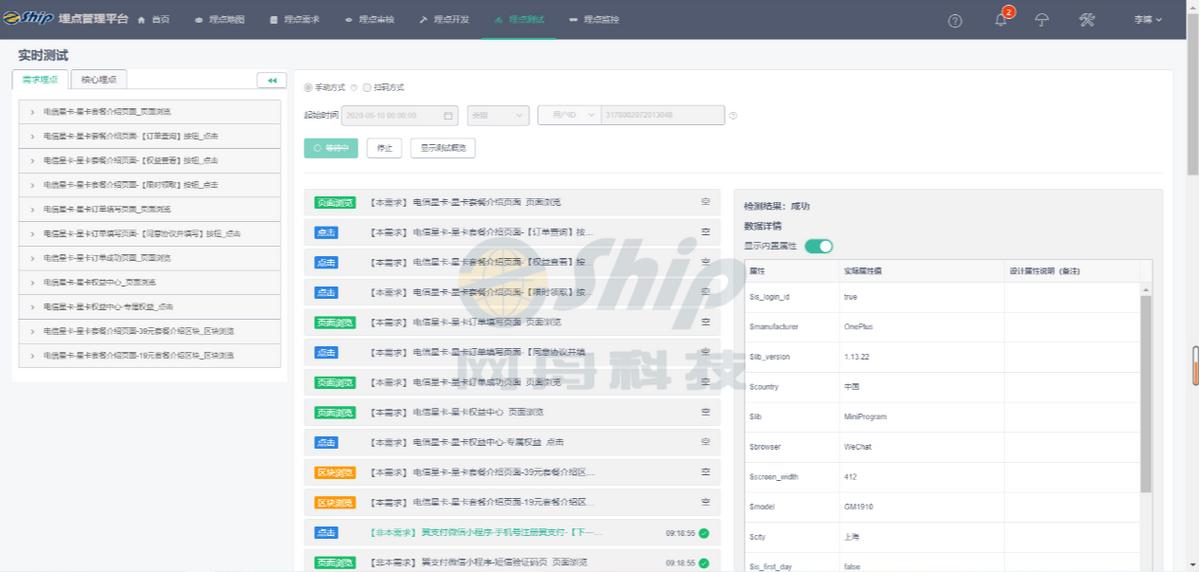Click green 页面浏览 tag on 星卡订单成功页面 row

pos(334,383)
